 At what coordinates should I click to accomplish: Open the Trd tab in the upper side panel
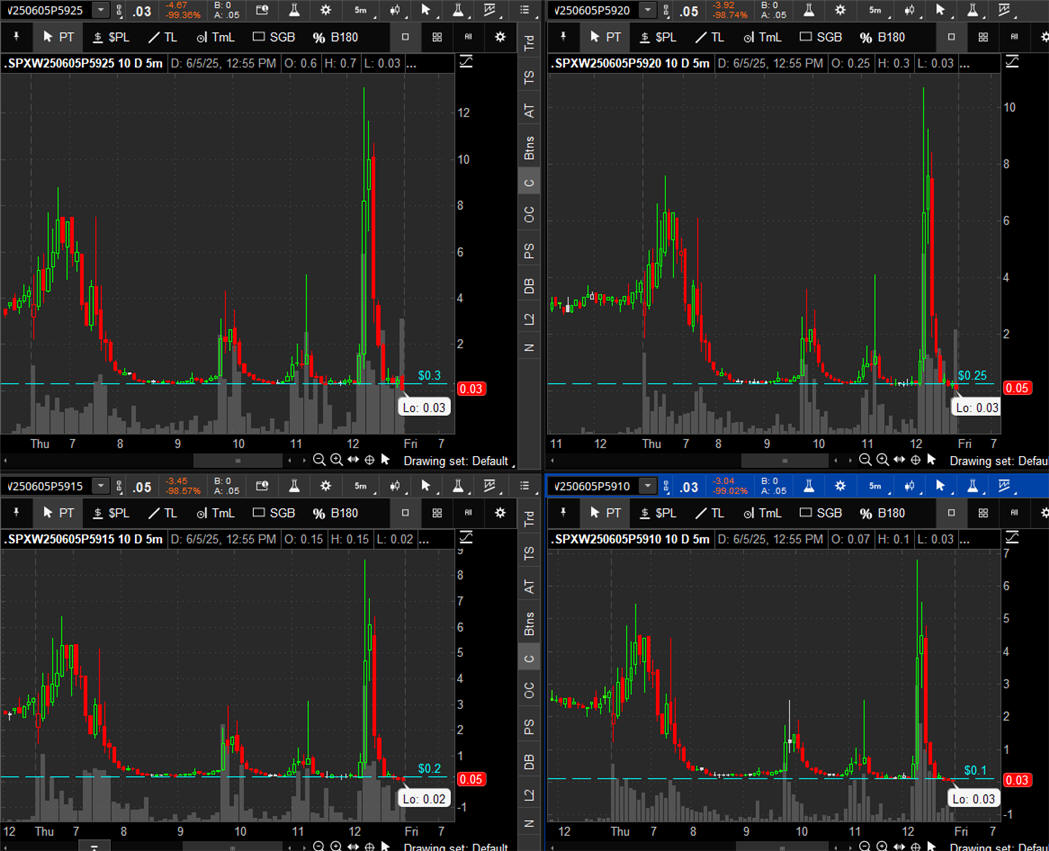(529, 42)
